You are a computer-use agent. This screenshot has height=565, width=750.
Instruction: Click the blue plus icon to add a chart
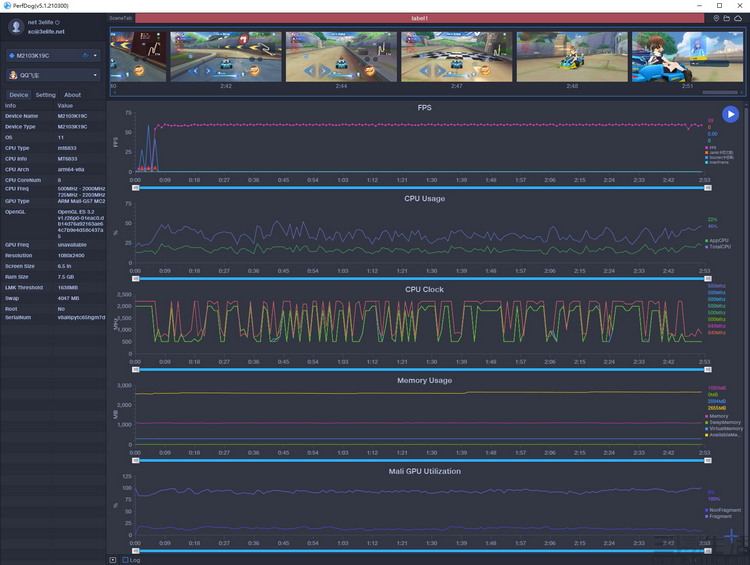(x=731, y=536)
